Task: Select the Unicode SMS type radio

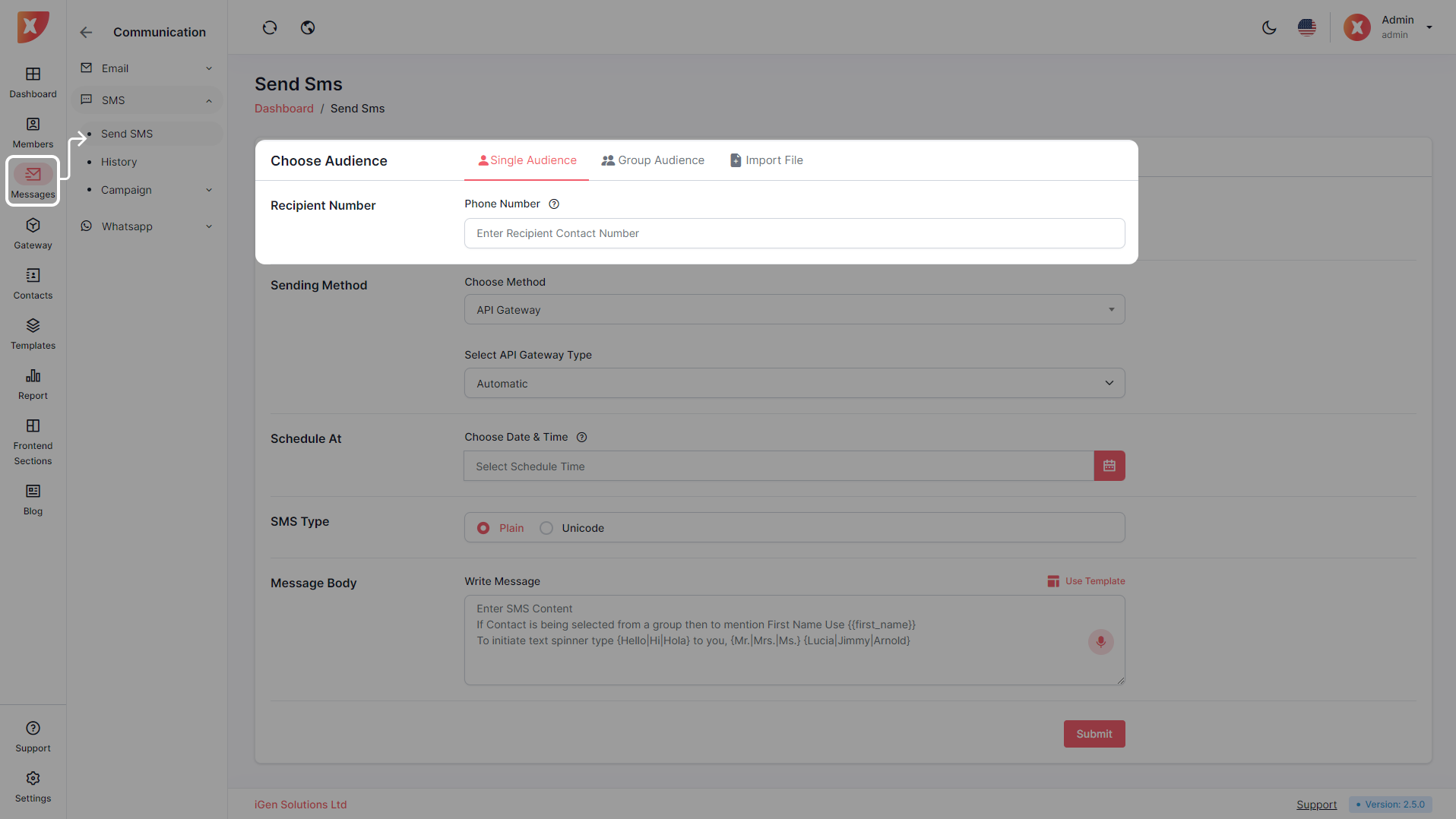Action: click(x=546, y=528)
